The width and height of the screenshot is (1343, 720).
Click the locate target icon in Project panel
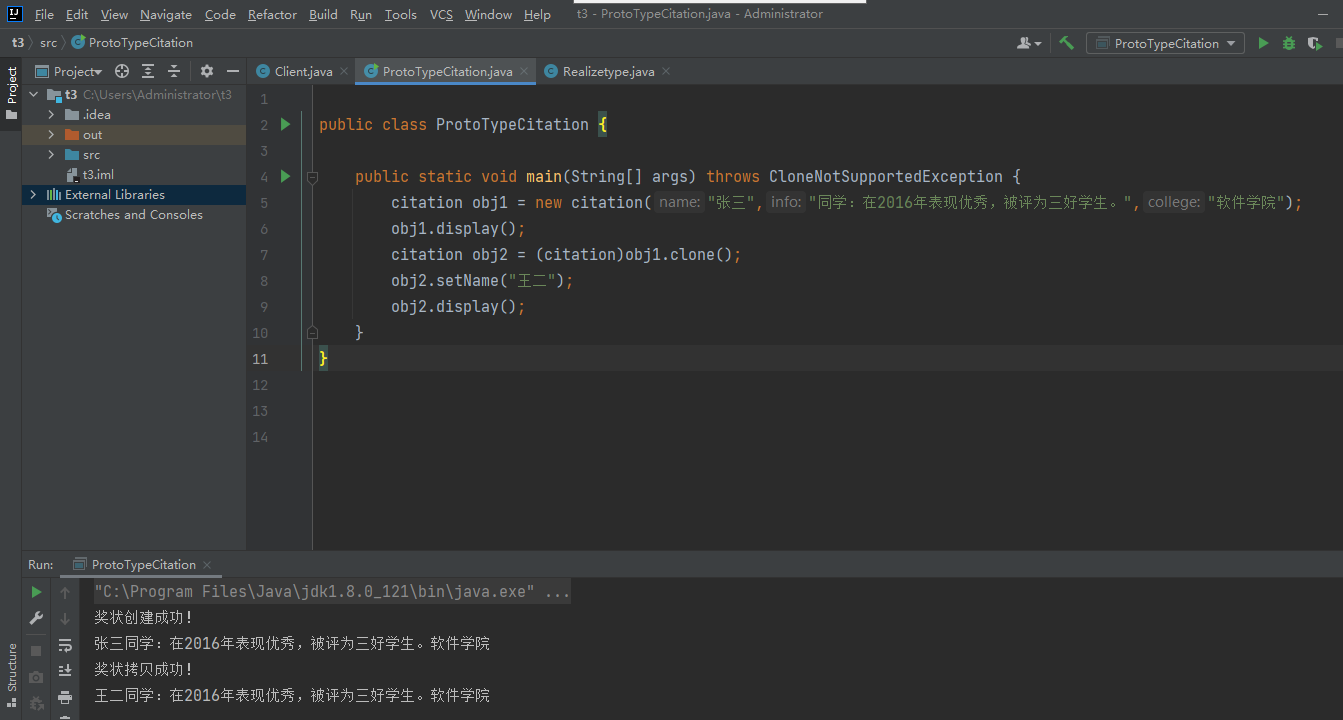122,71
